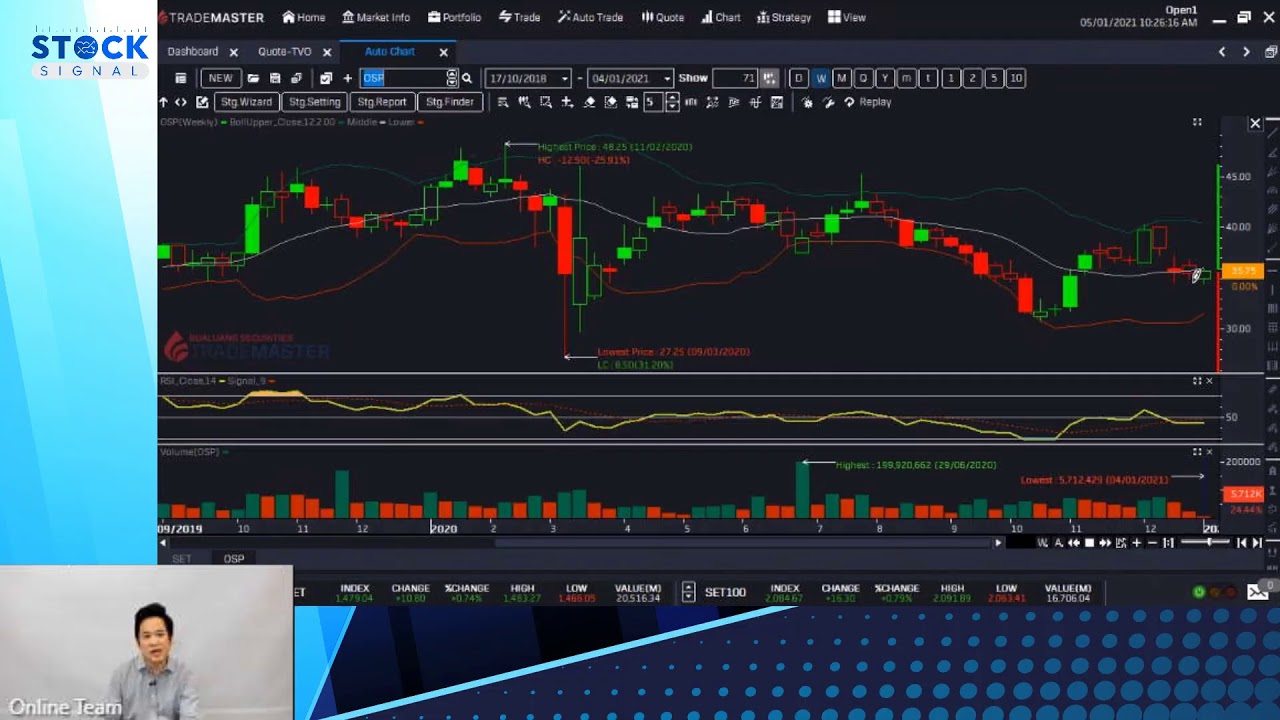This screenshot has width=1280, height=720.
Task: Click the crosshair plus cursor tool
Action: click(567, 102)
